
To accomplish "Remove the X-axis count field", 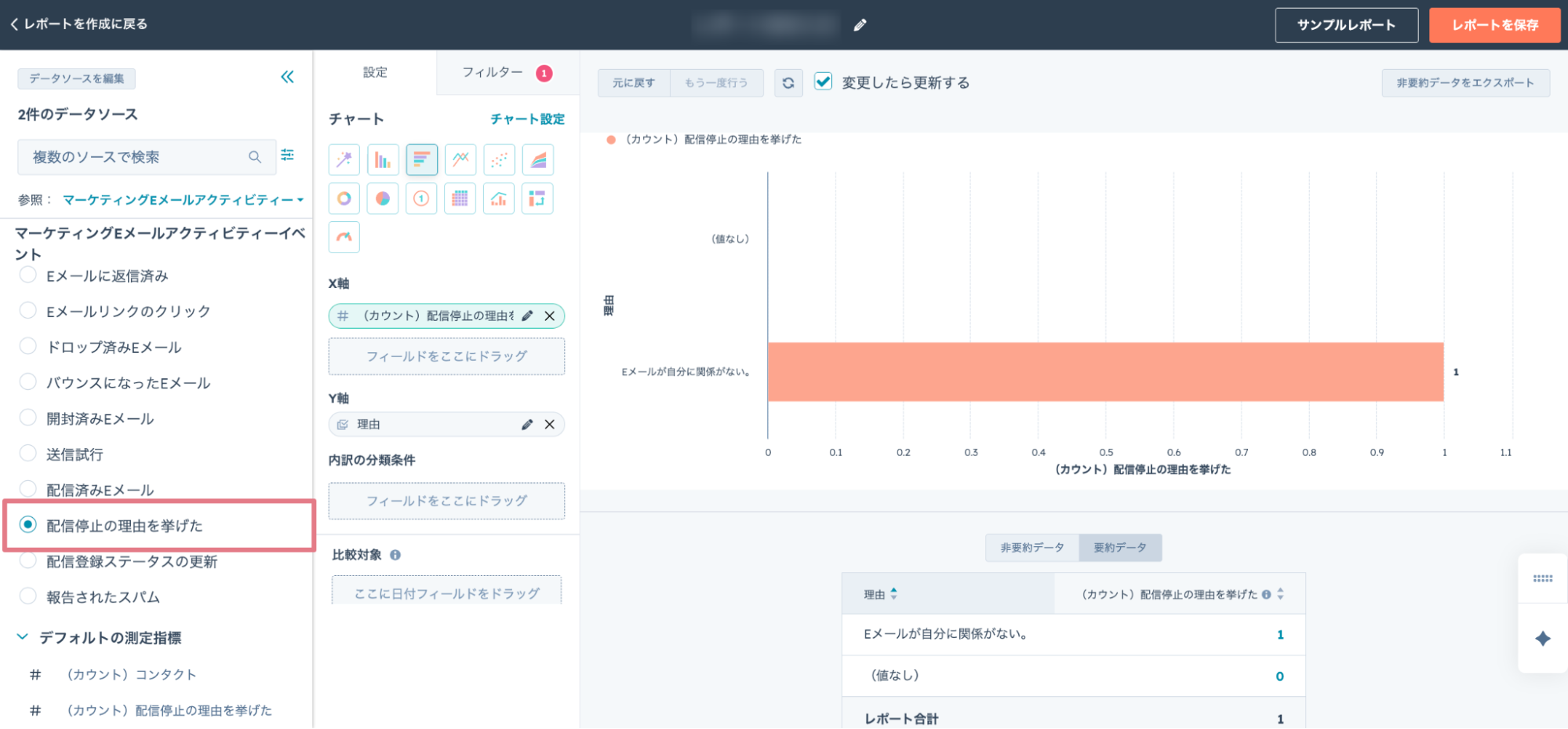I will [x=550, y=315].
